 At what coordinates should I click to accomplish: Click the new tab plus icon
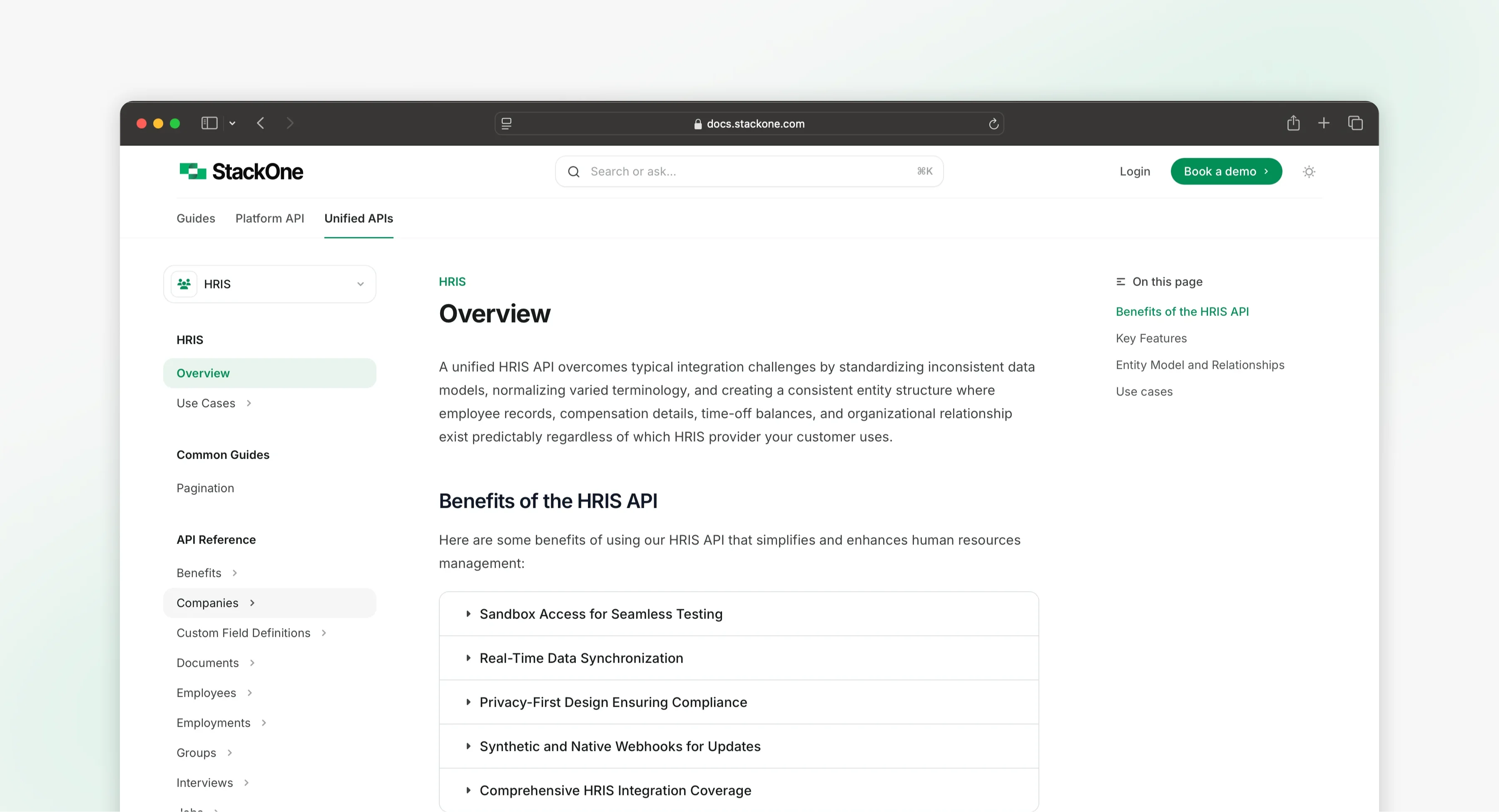[1324, 123]
